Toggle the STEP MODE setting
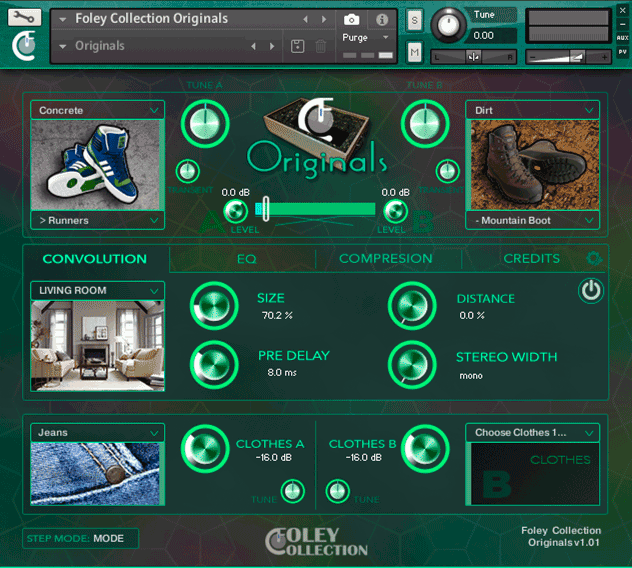The height and width of the screenshot is (568, 632). (80, 538)
